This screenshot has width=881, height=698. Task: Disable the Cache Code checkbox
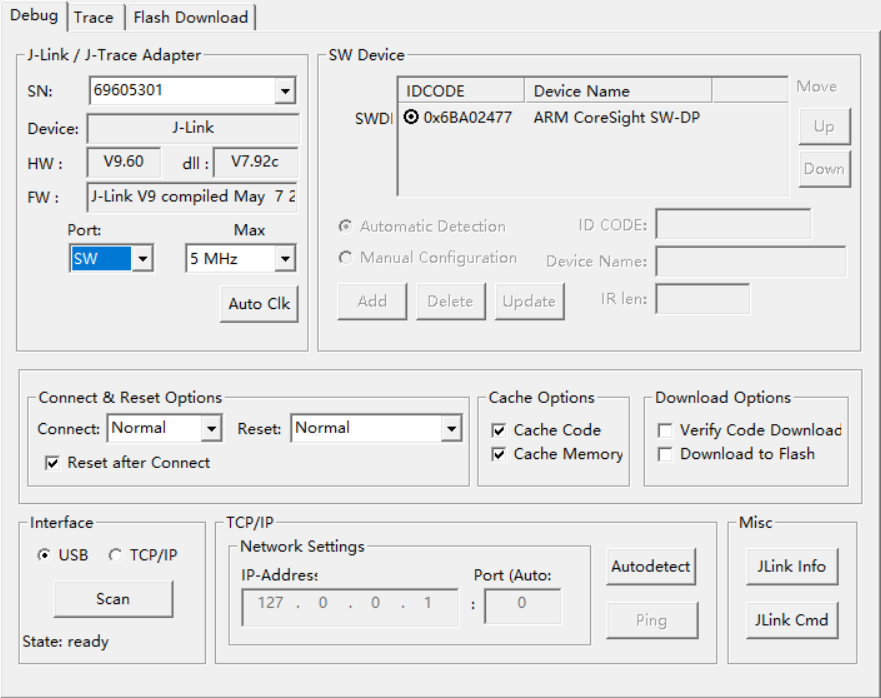tap(499, 430)
